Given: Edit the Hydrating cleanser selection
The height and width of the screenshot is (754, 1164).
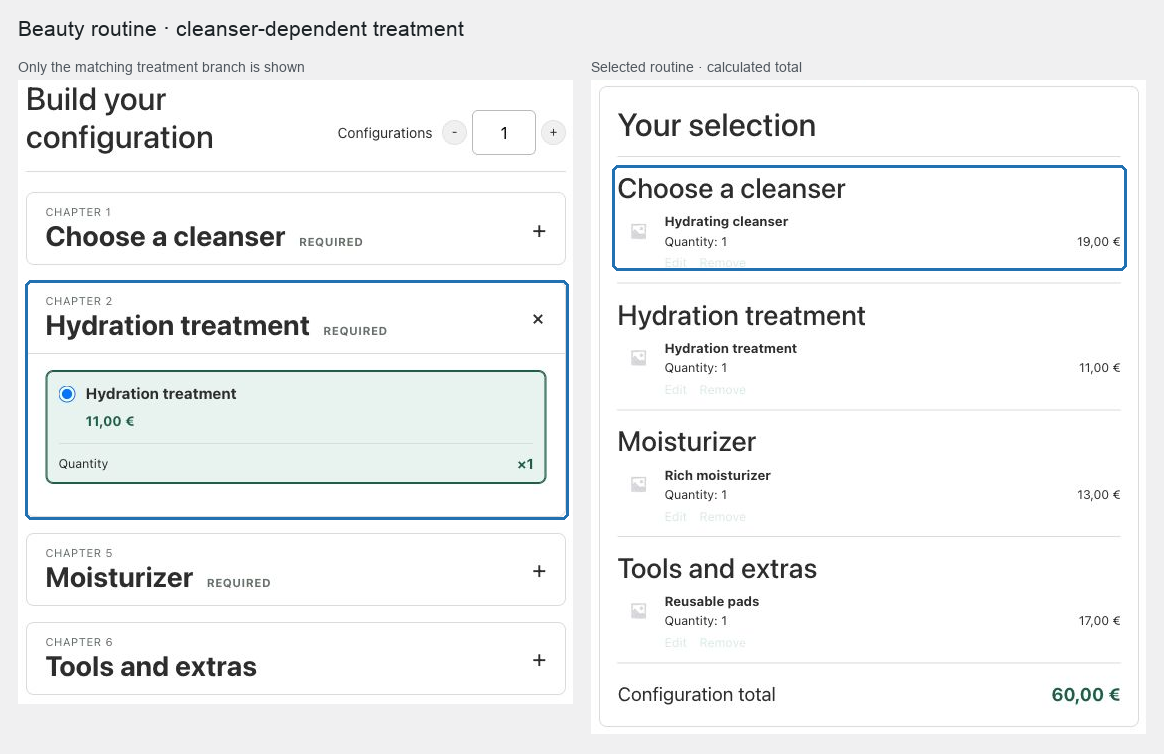Looking at the screenshot, I should coord(676,263).
